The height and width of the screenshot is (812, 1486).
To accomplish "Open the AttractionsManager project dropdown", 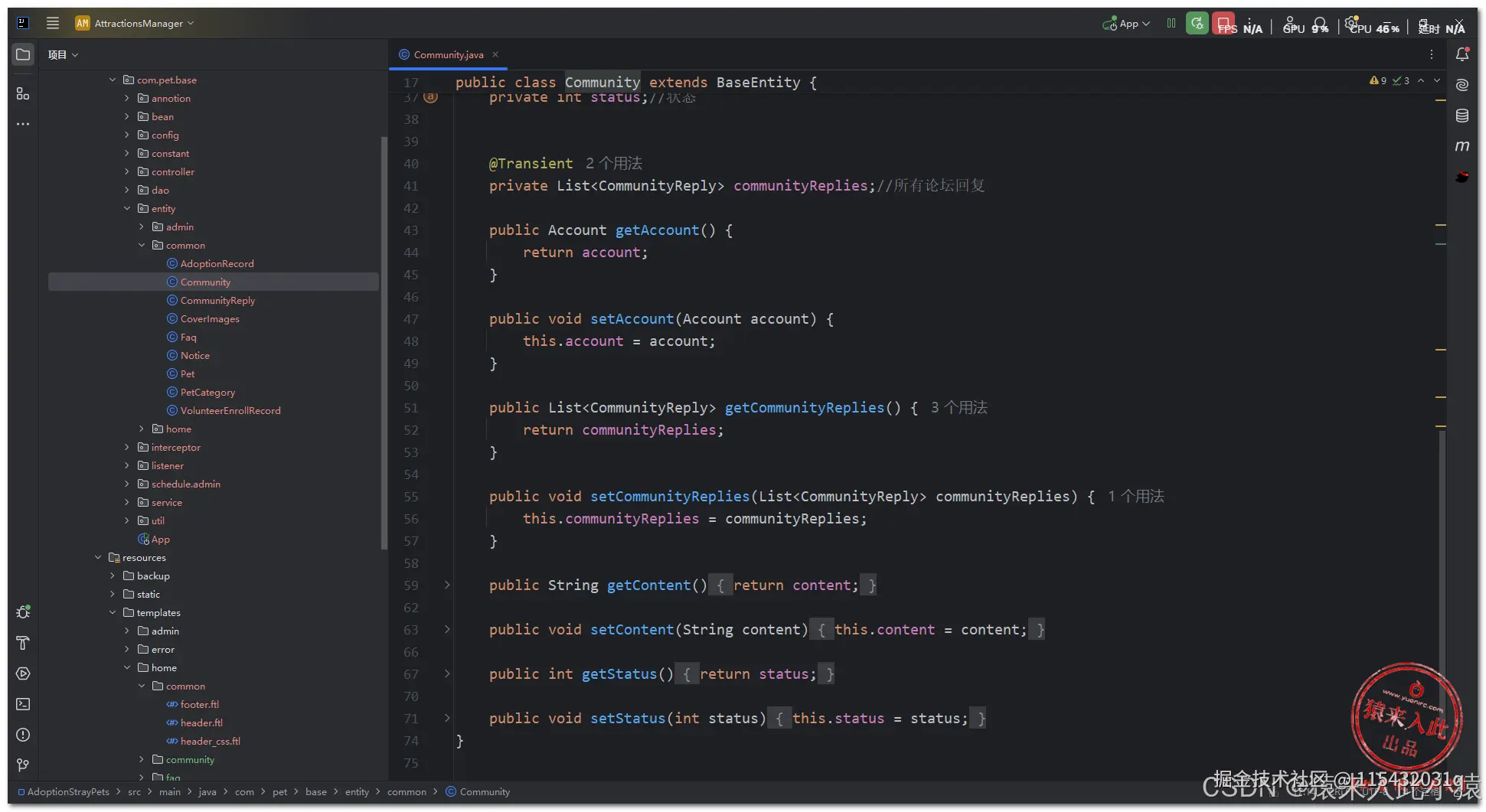I will tap(135, 24).
